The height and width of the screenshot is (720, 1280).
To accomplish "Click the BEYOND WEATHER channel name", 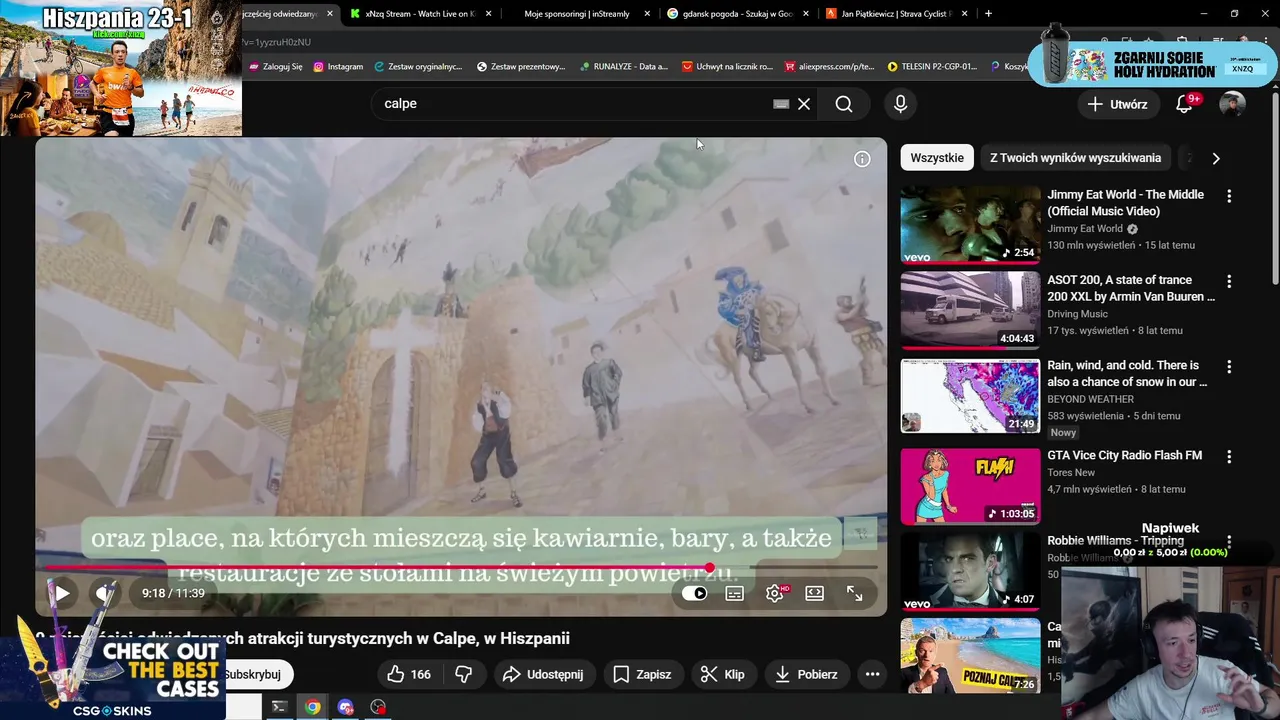I will pos(1090,399).
